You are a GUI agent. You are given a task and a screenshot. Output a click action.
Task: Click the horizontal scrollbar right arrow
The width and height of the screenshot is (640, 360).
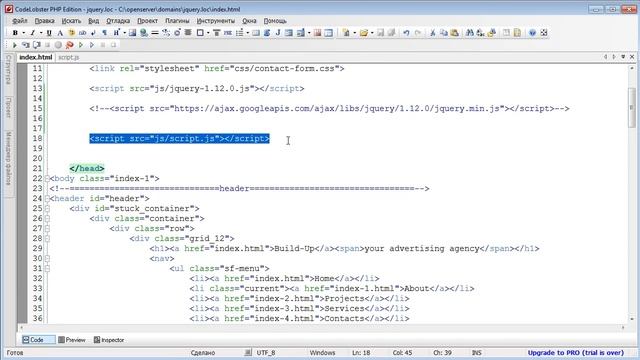[623, 327]
